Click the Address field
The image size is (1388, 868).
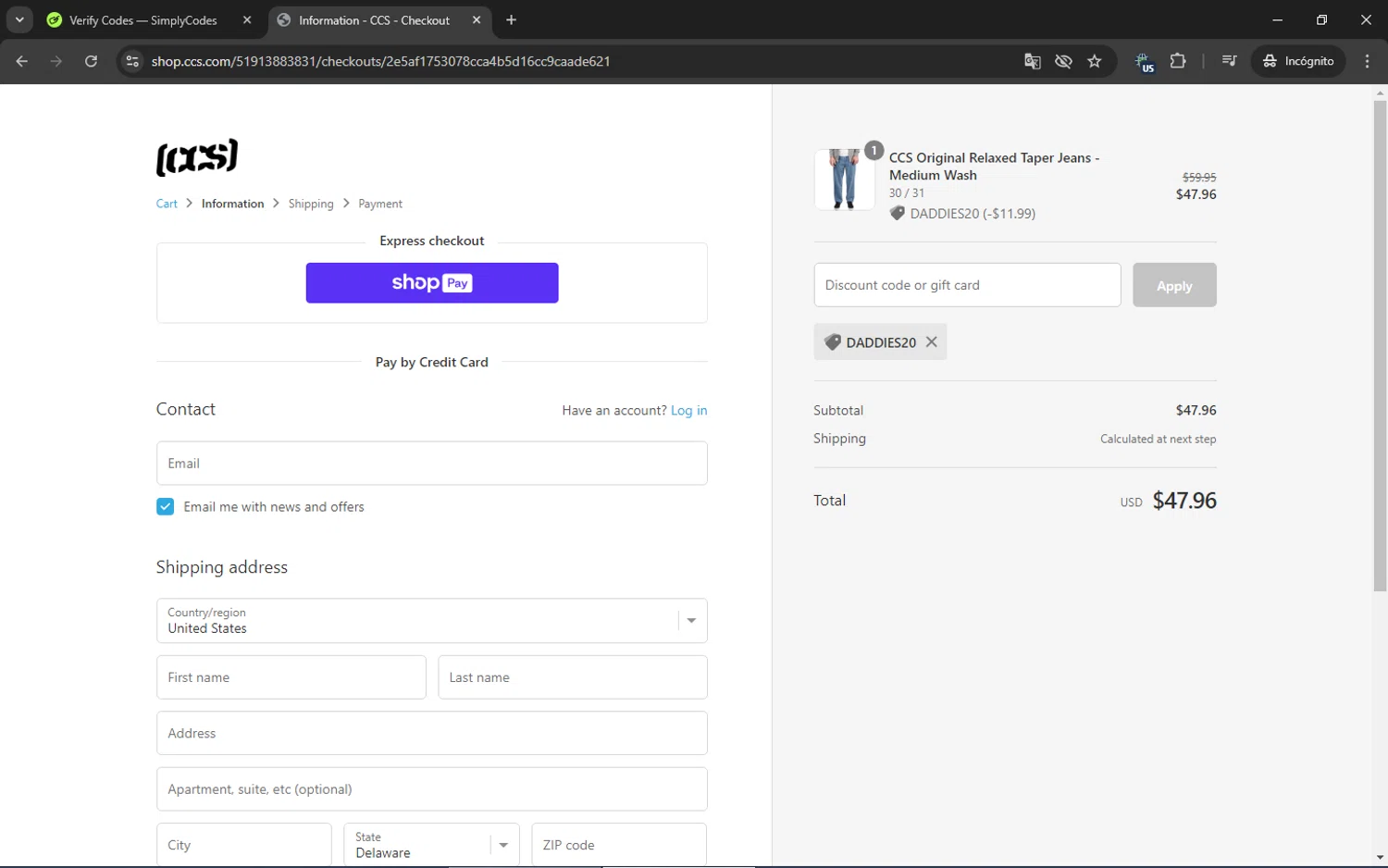point(432,734)
